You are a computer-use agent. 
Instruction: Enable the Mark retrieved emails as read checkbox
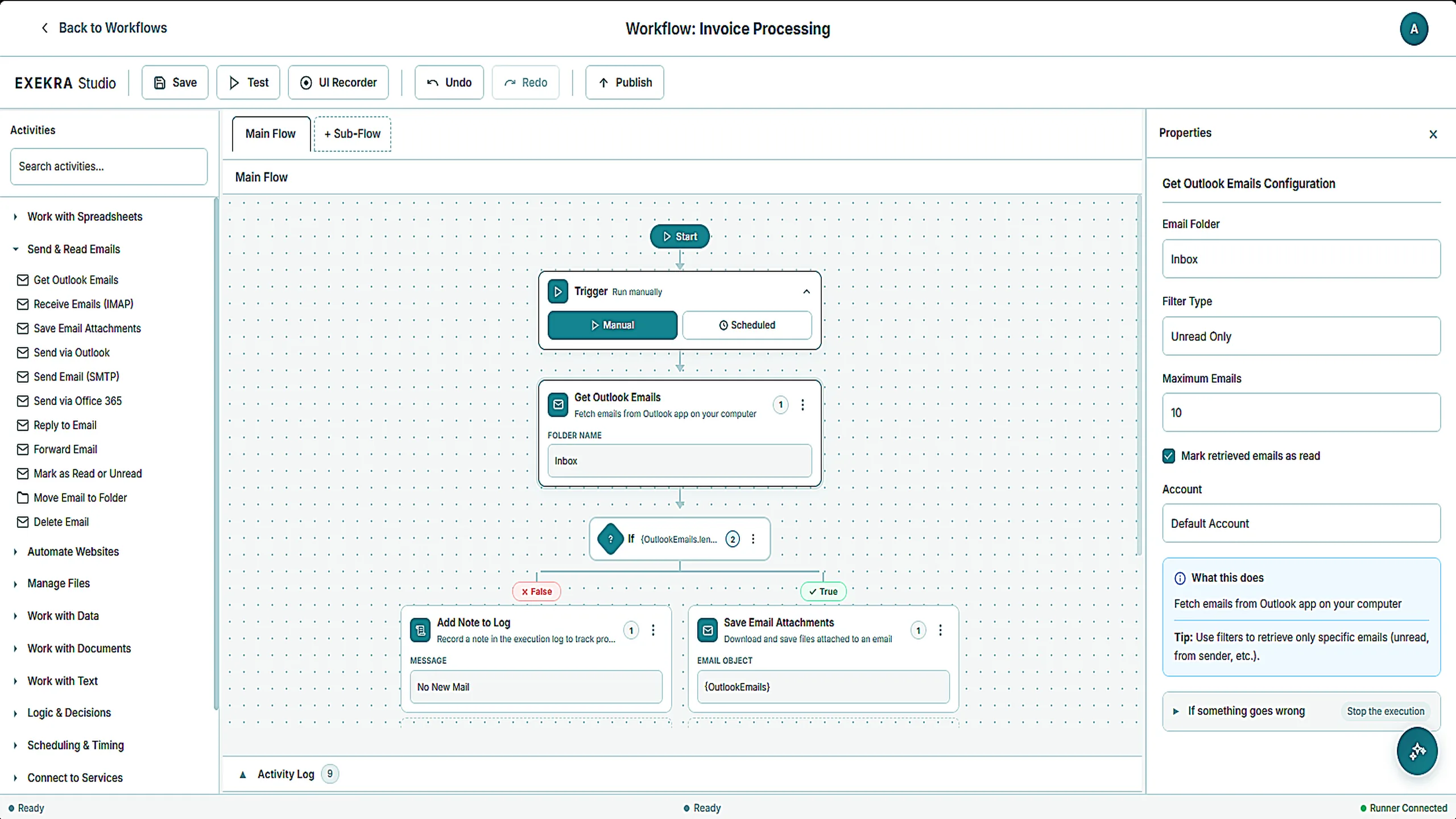pos(1168,456)
